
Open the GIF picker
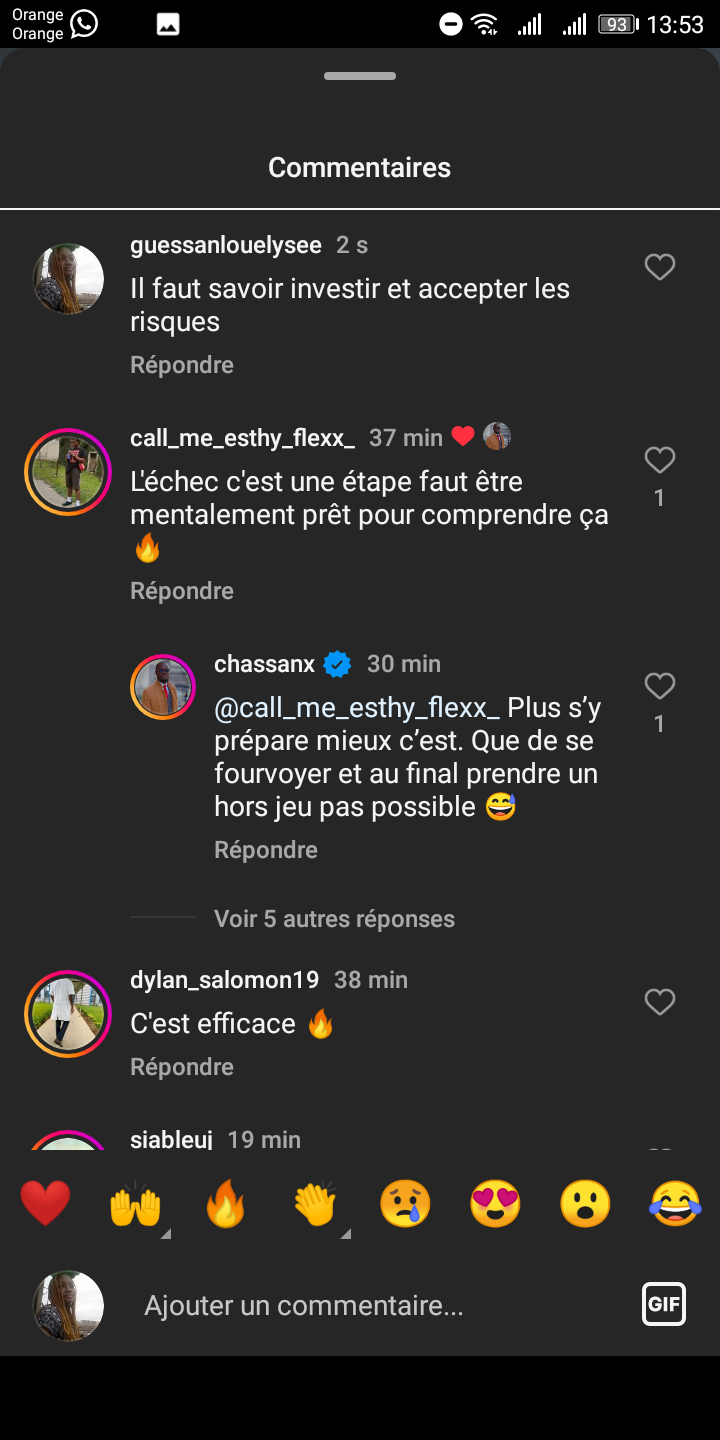(x=664, y=1304)
